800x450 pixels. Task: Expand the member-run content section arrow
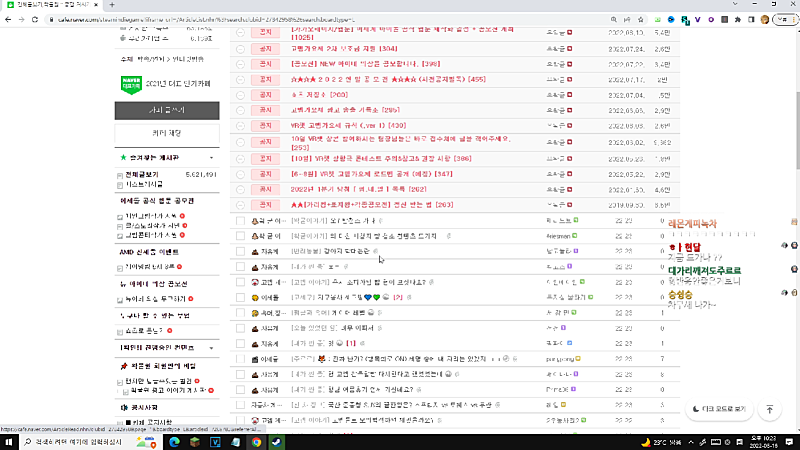[211, 348]
